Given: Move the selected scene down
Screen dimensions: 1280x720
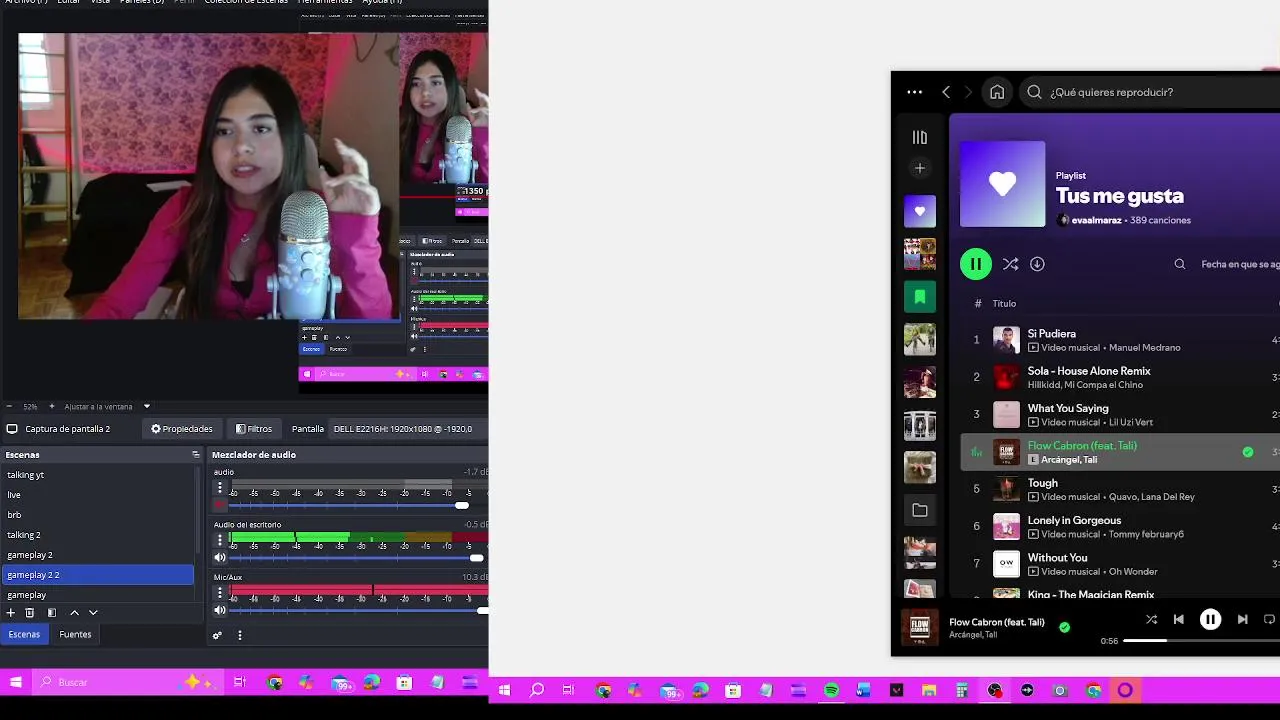Looking at the screenshot, I should 93,612.
